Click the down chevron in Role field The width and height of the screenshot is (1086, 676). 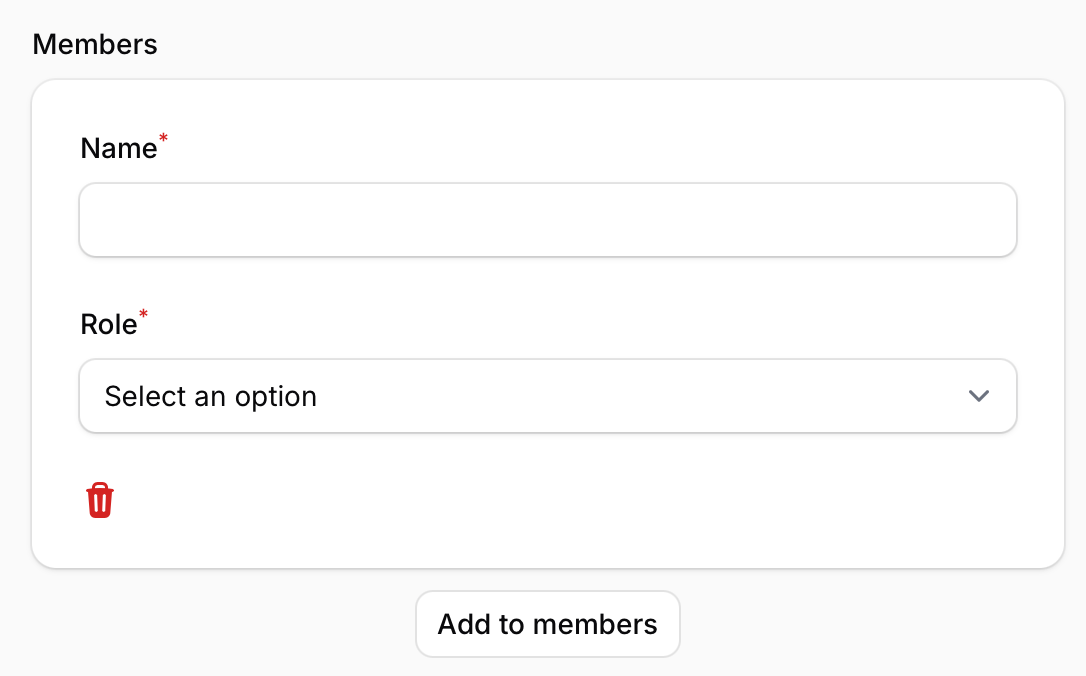tap(978, 396)
